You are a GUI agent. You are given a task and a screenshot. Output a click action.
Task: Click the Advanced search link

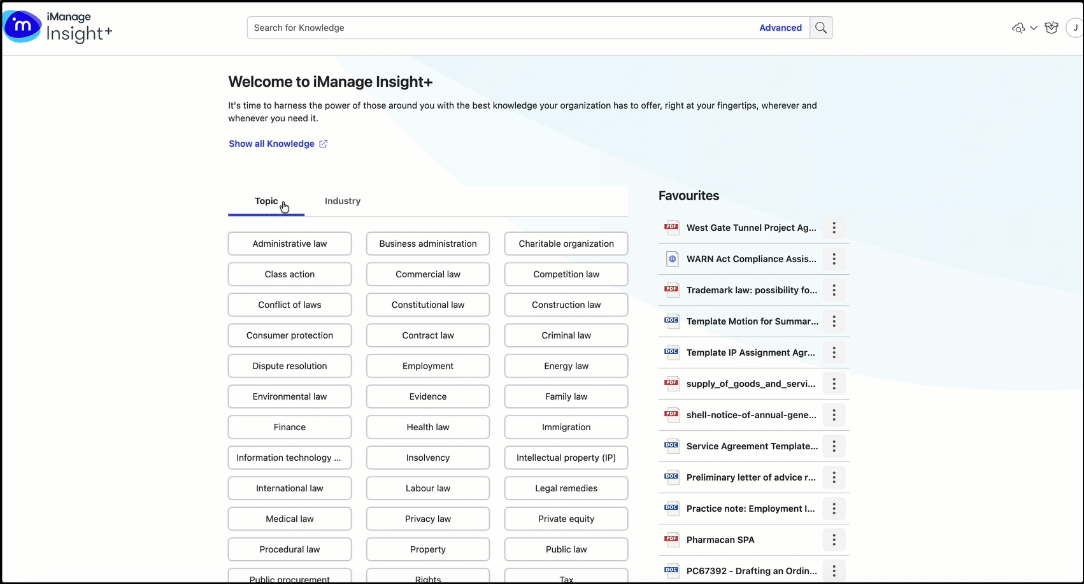coord(780,28)
